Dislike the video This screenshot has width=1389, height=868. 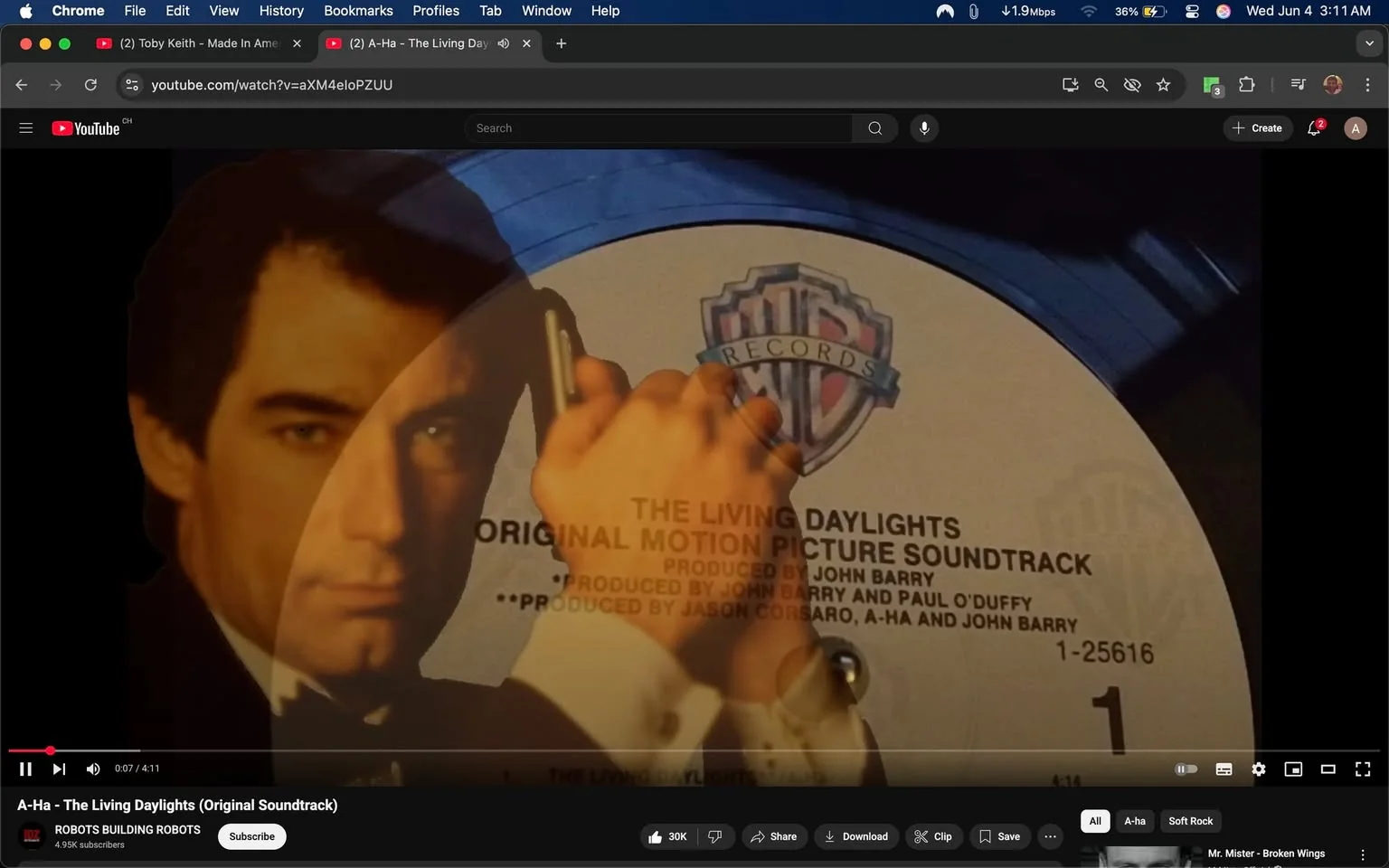click(x=715, y=836)
